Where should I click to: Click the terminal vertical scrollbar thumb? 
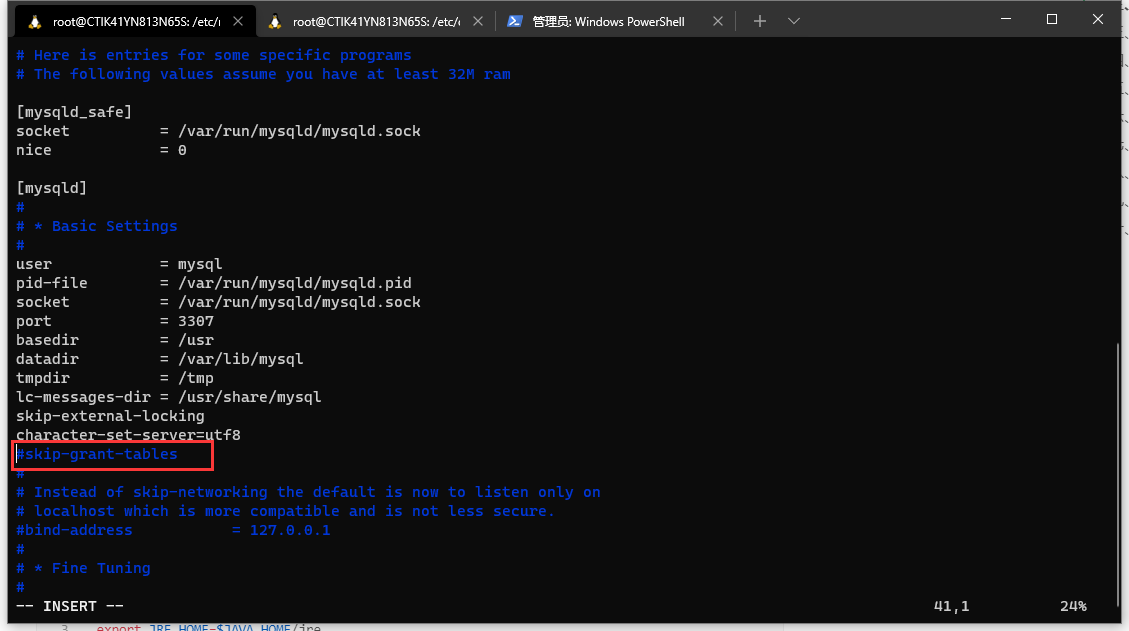point(1118,475)
